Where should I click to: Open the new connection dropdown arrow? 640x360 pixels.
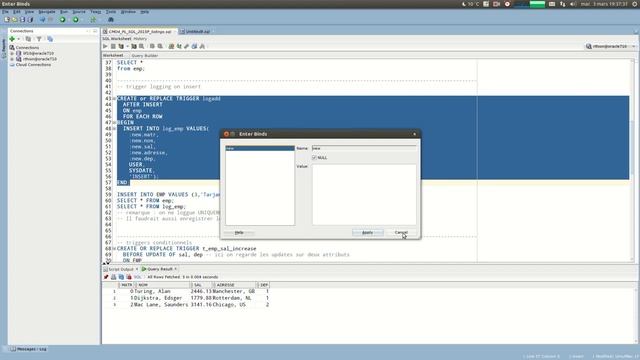pos(18,39)
